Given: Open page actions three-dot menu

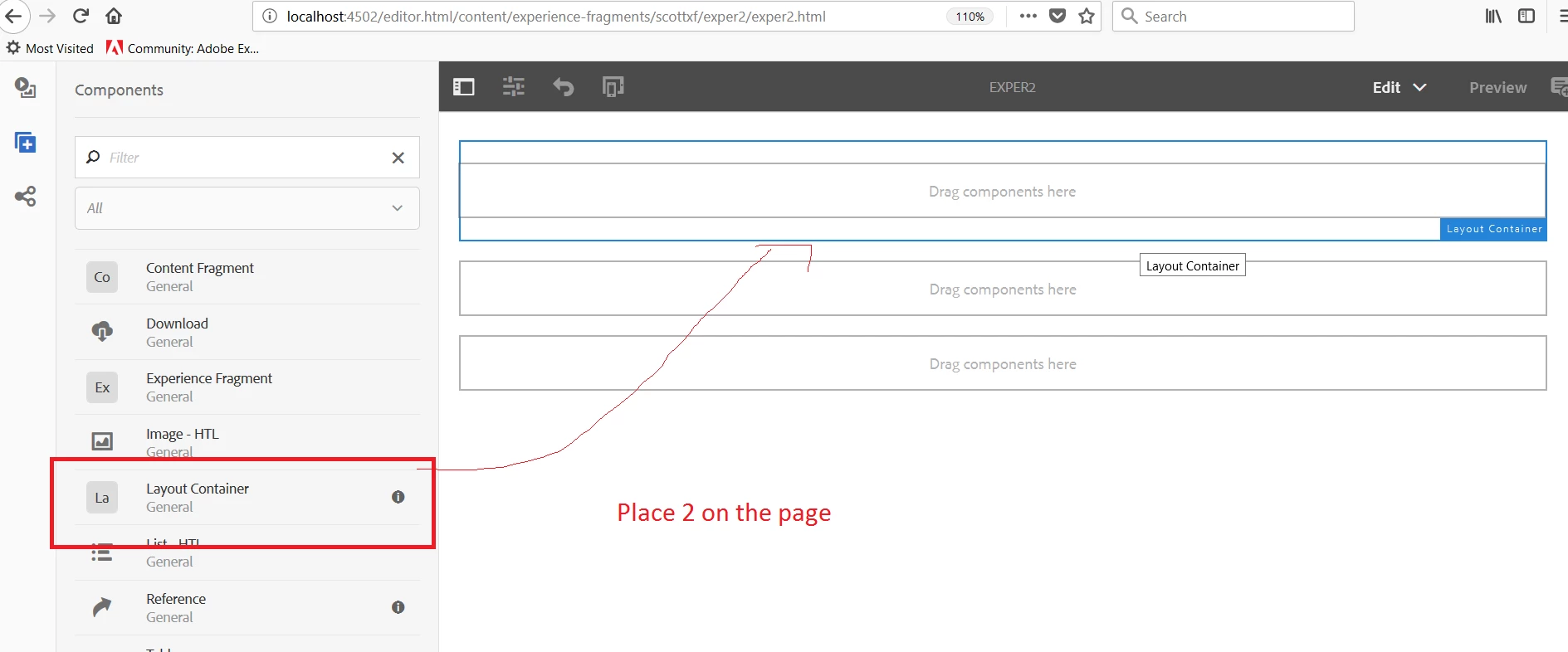Looking at the screenshot, I should pos(1028,16).
